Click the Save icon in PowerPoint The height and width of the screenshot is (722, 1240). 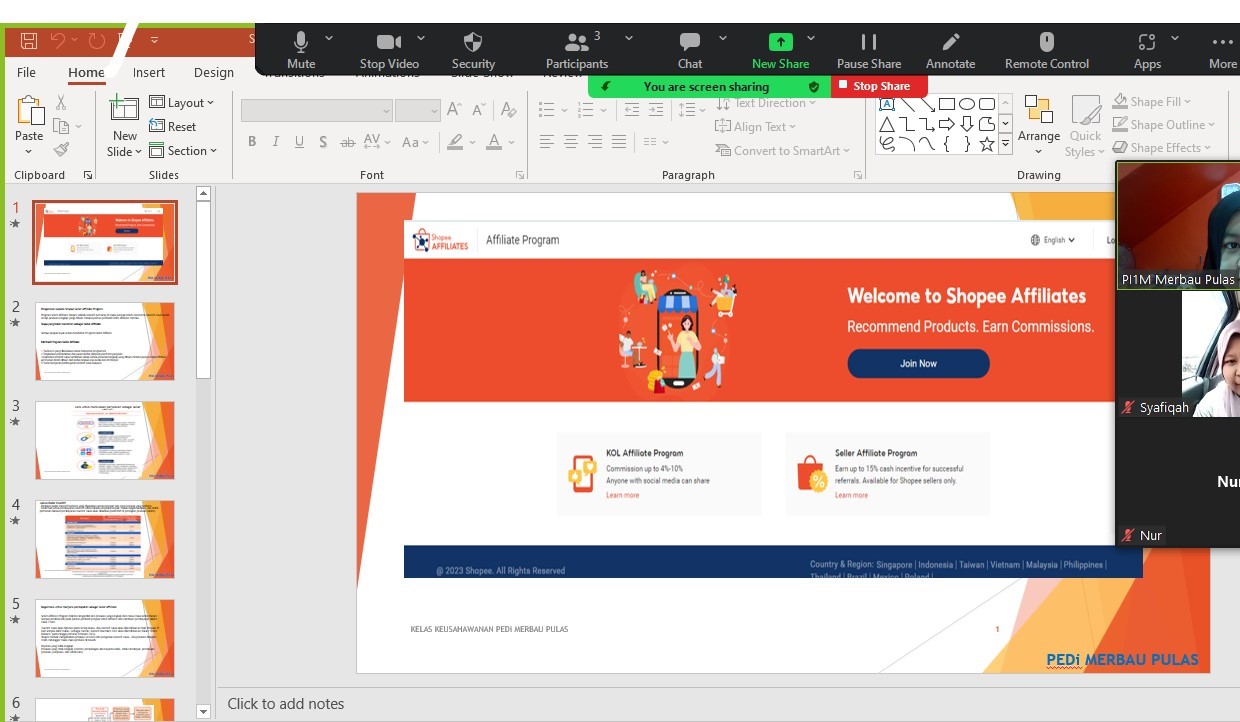click(29, 41)
